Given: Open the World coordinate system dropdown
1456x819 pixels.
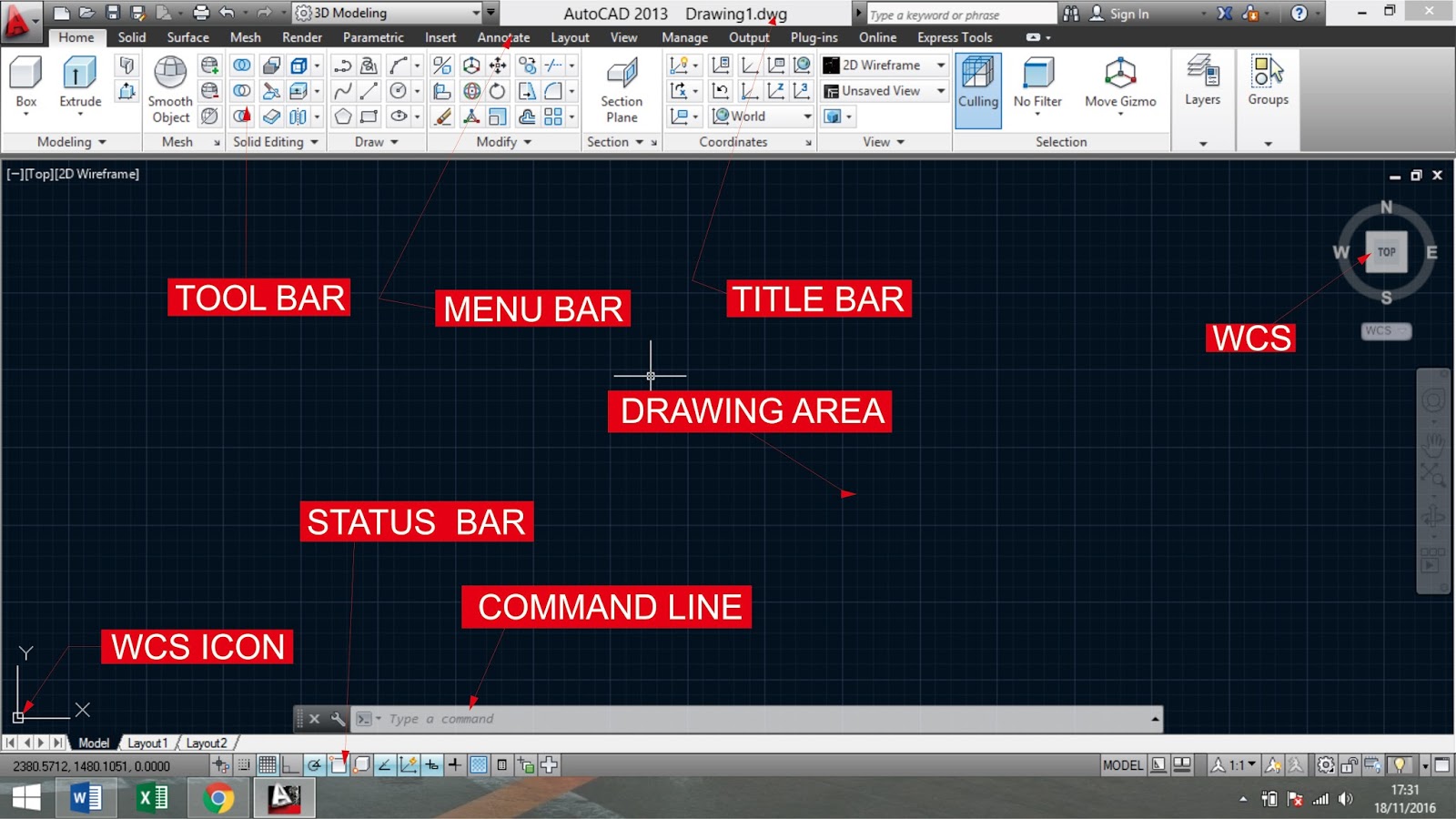Looking at the screenshot, I should (761, 116).
